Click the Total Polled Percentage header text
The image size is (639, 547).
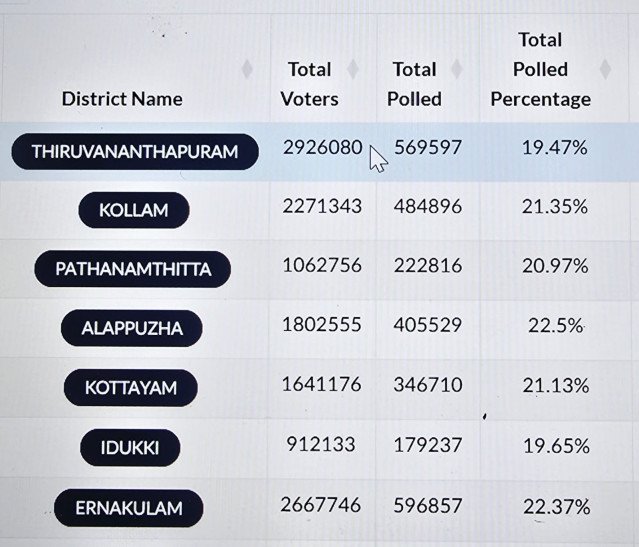[x=540, y=69]
